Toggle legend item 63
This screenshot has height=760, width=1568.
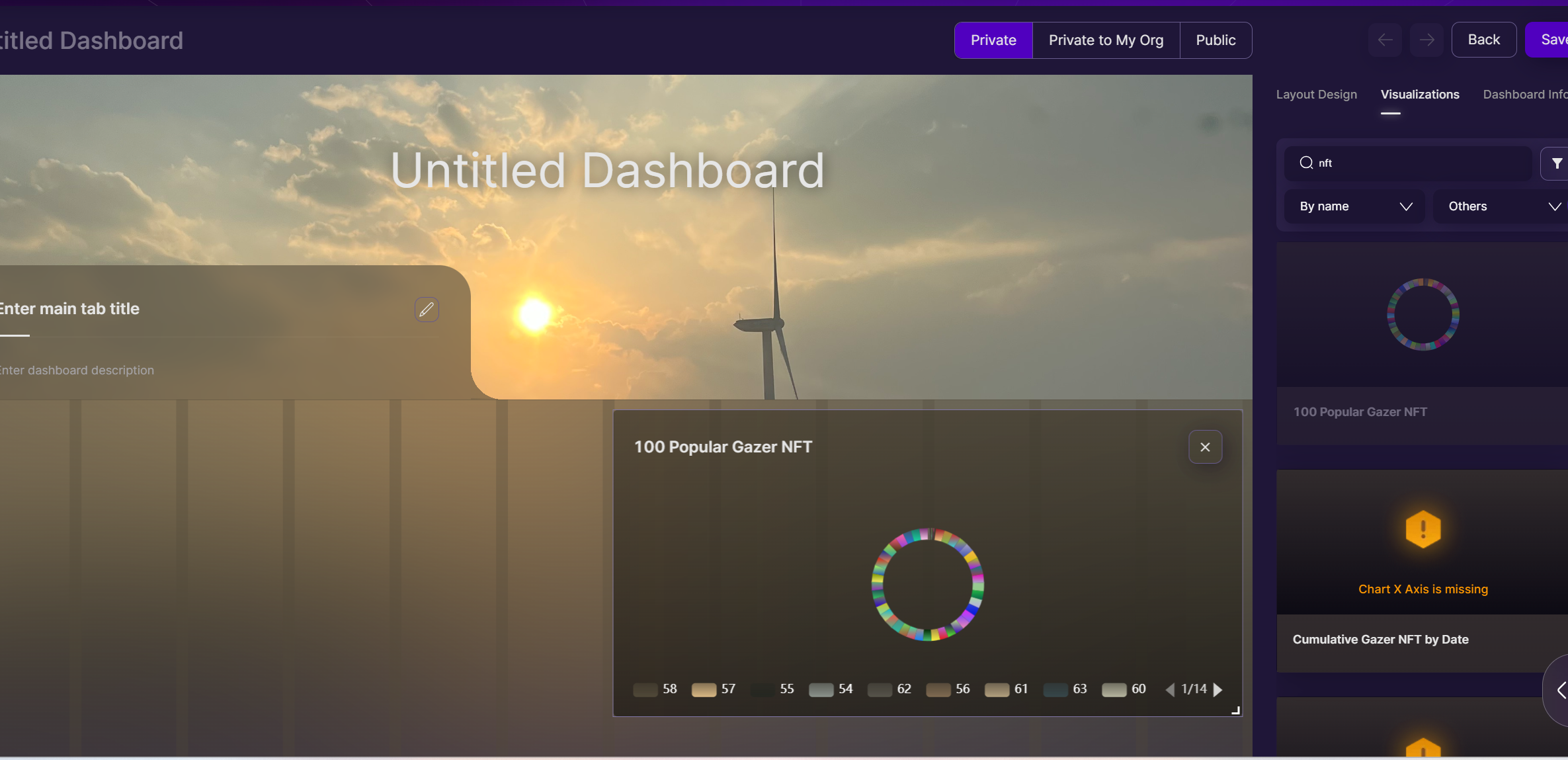(1065, 689)
